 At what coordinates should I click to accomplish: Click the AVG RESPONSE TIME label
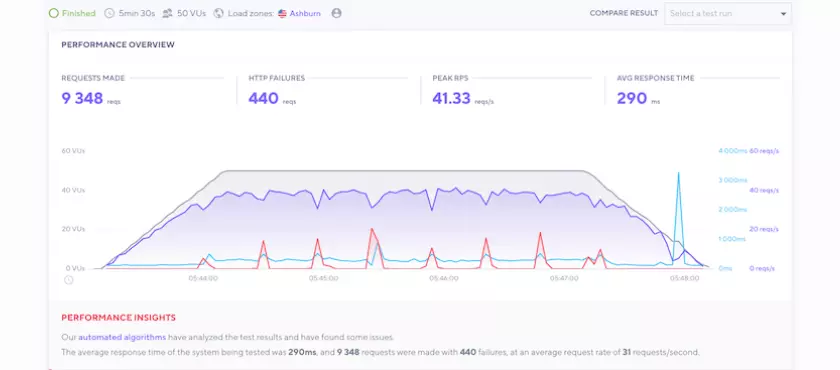click(x=655, y=78)
